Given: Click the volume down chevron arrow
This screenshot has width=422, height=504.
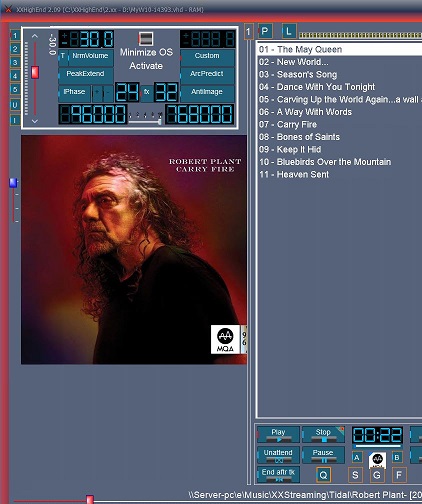Looking at the screenshot, I should coord(35,121).
